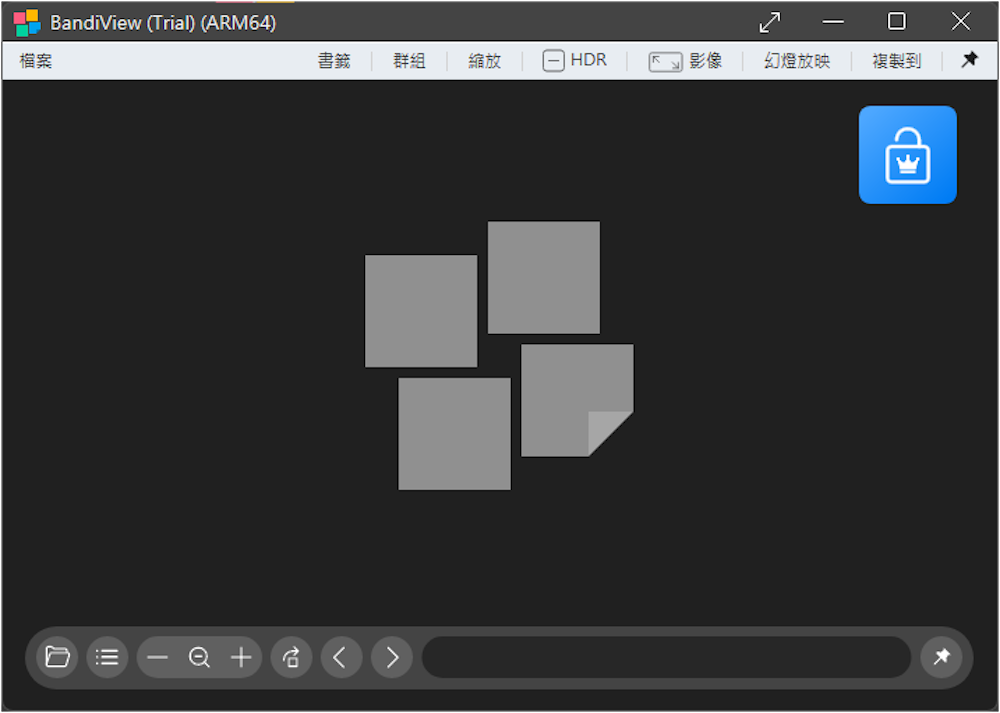1000x713 pixels.
Task: Open the file list icon
Action: pyautogui.click(x=107, y=657)
